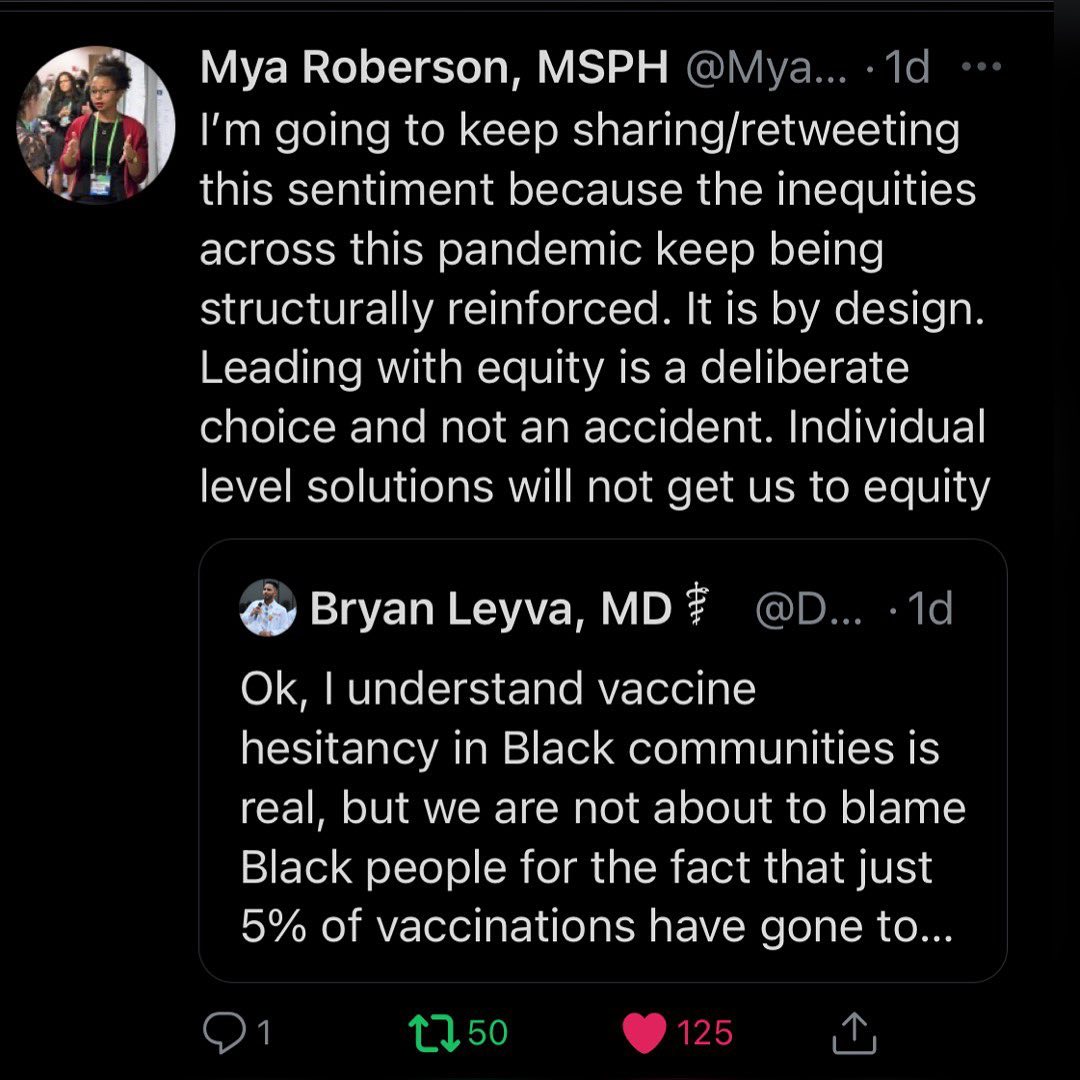1080x1080 pixels.
Task: Click the medical staff emoji beside MD
Action: point(692,608)
